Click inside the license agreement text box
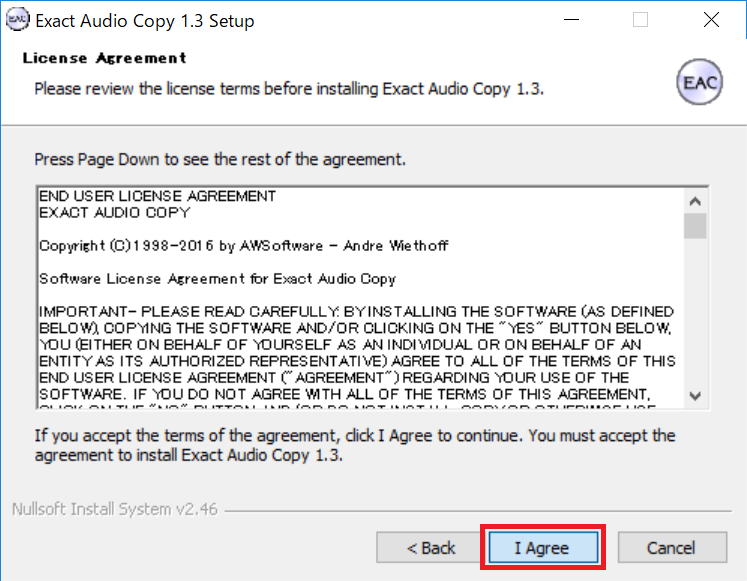 pos(361,298)
